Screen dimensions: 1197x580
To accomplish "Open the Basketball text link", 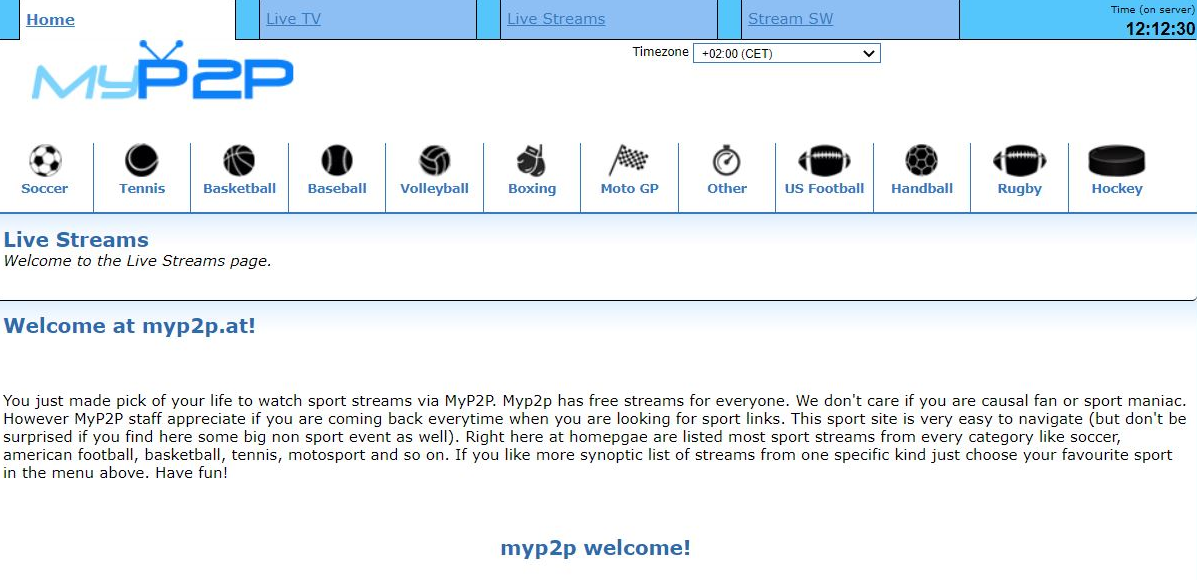I will [x=240, y=188].
